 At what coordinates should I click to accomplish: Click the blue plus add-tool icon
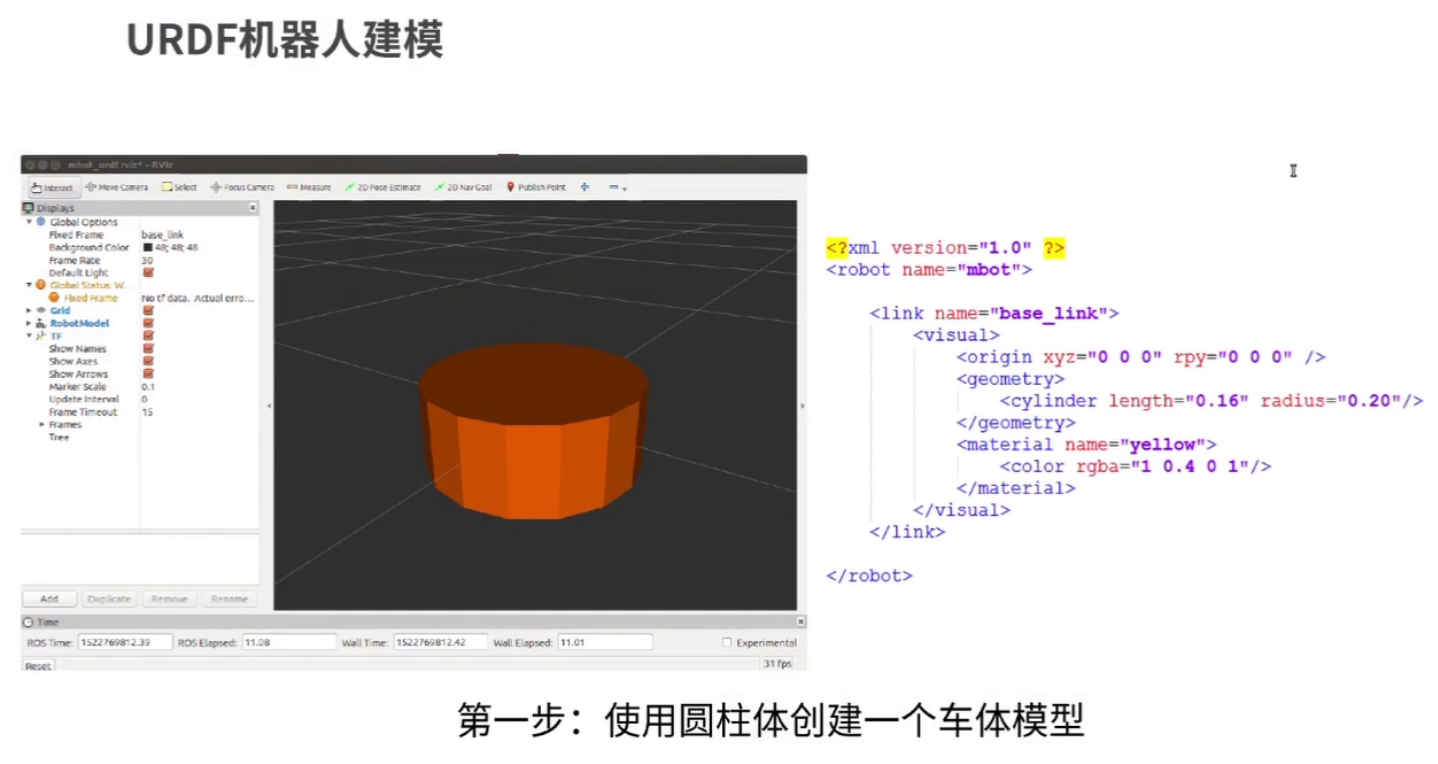click(x=585, y=187)
